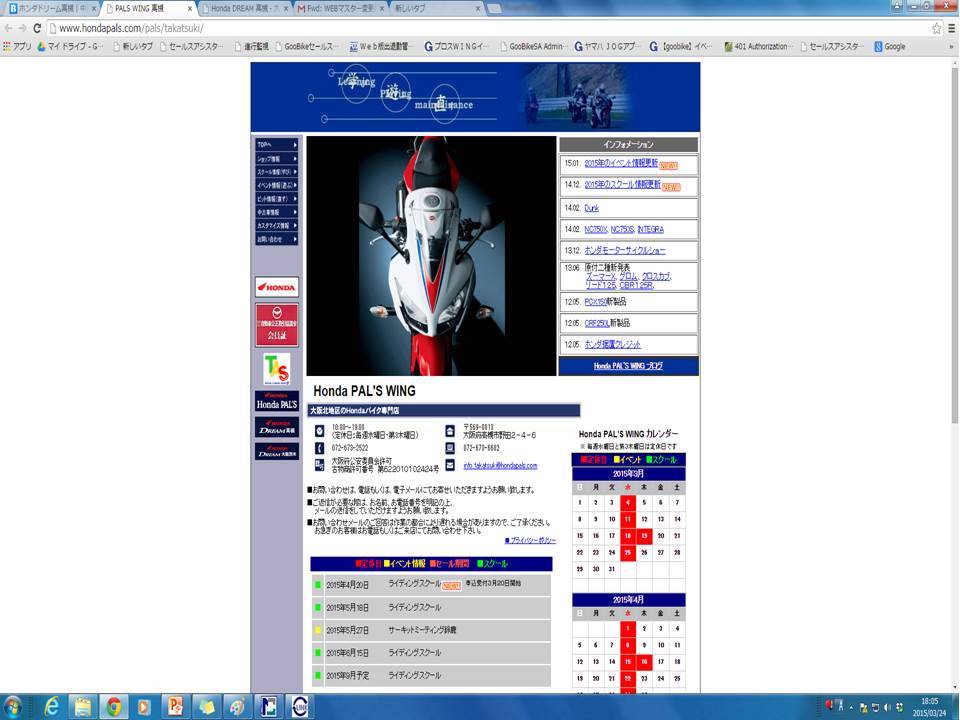Open the 中古車情報 sidebar menu item
Viewport: 960px width, 720px height.
coord(277,212)
